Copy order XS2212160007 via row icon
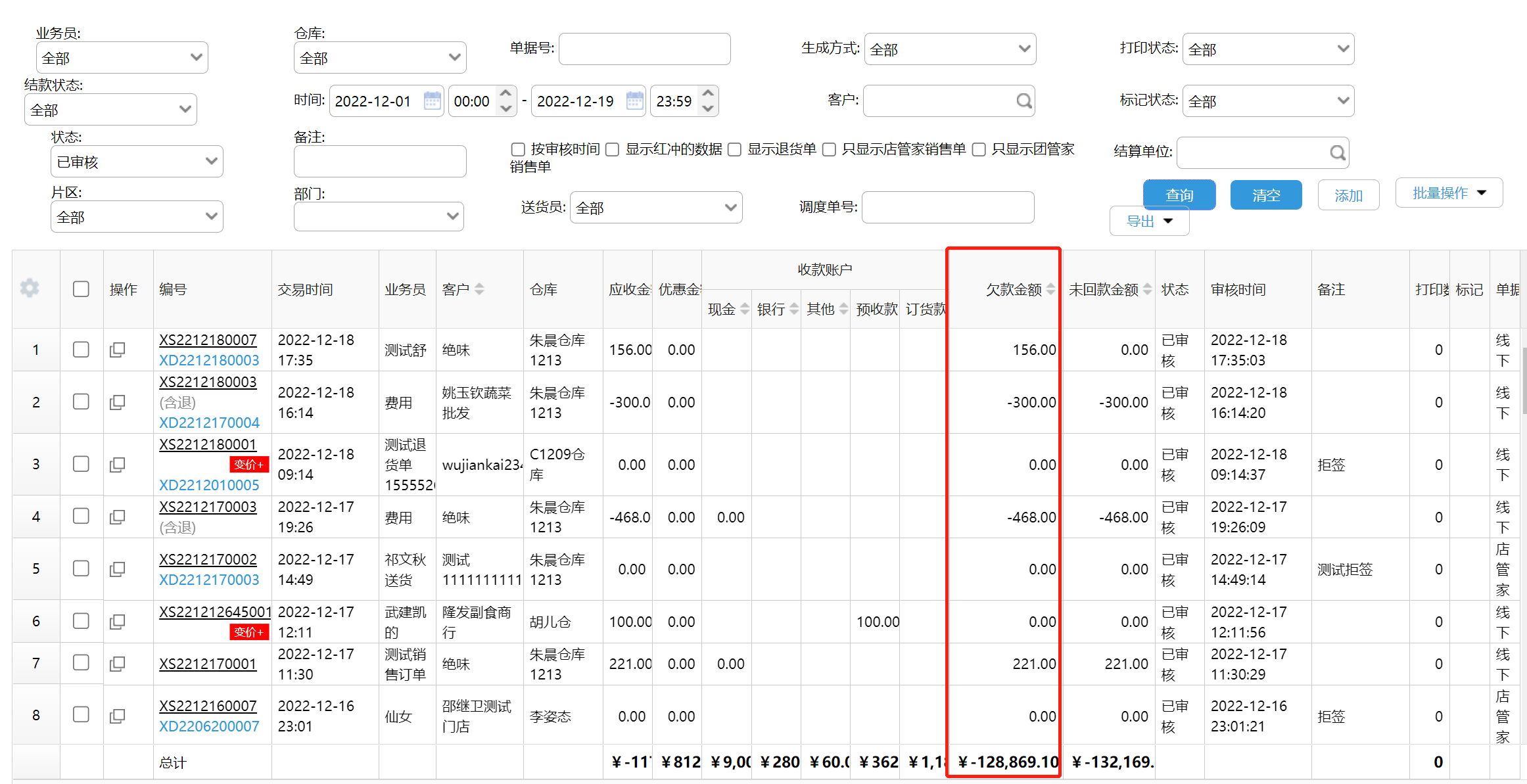1527x784 pixels. tap(118, 716)
